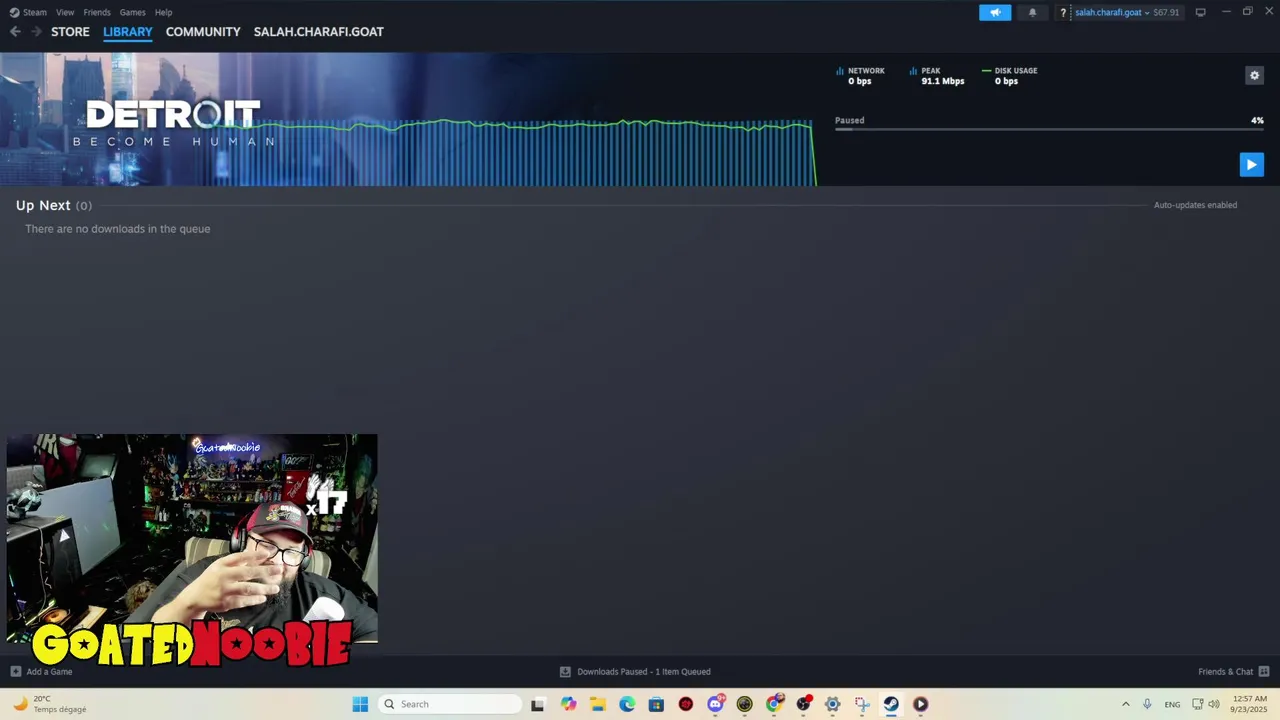
Task: Click the Add a Game plus icon
Action: pos(15,672)
